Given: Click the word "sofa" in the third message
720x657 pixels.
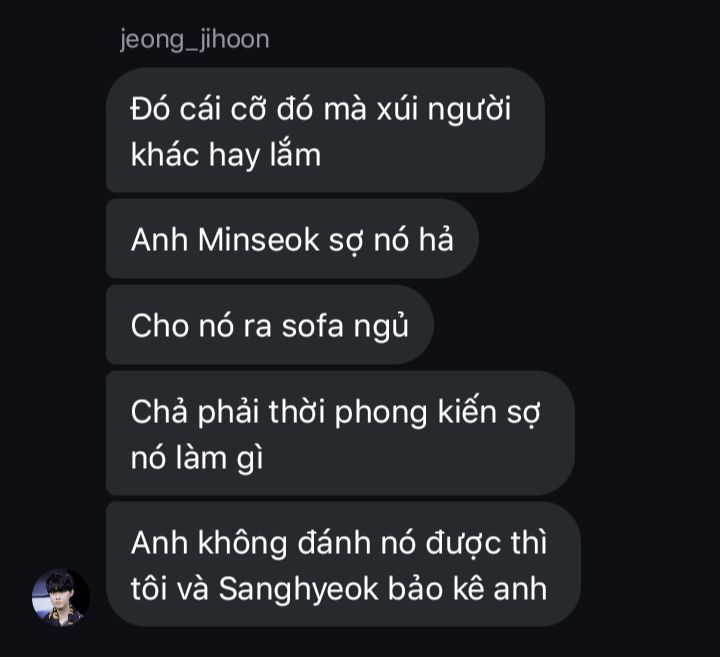Looking at the screenshot, I should (x=313, y=326).
